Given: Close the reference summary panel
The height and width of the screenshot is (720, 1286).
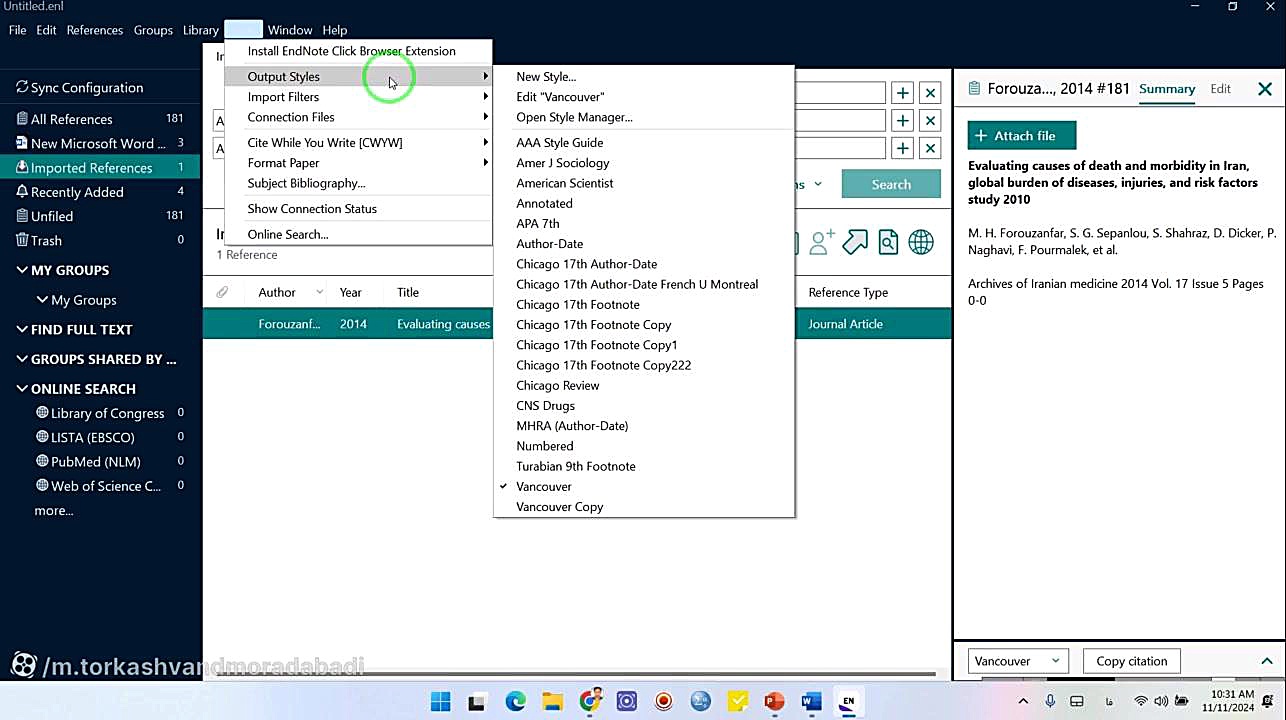Looking at the screenshot, I should [1265, 89].
